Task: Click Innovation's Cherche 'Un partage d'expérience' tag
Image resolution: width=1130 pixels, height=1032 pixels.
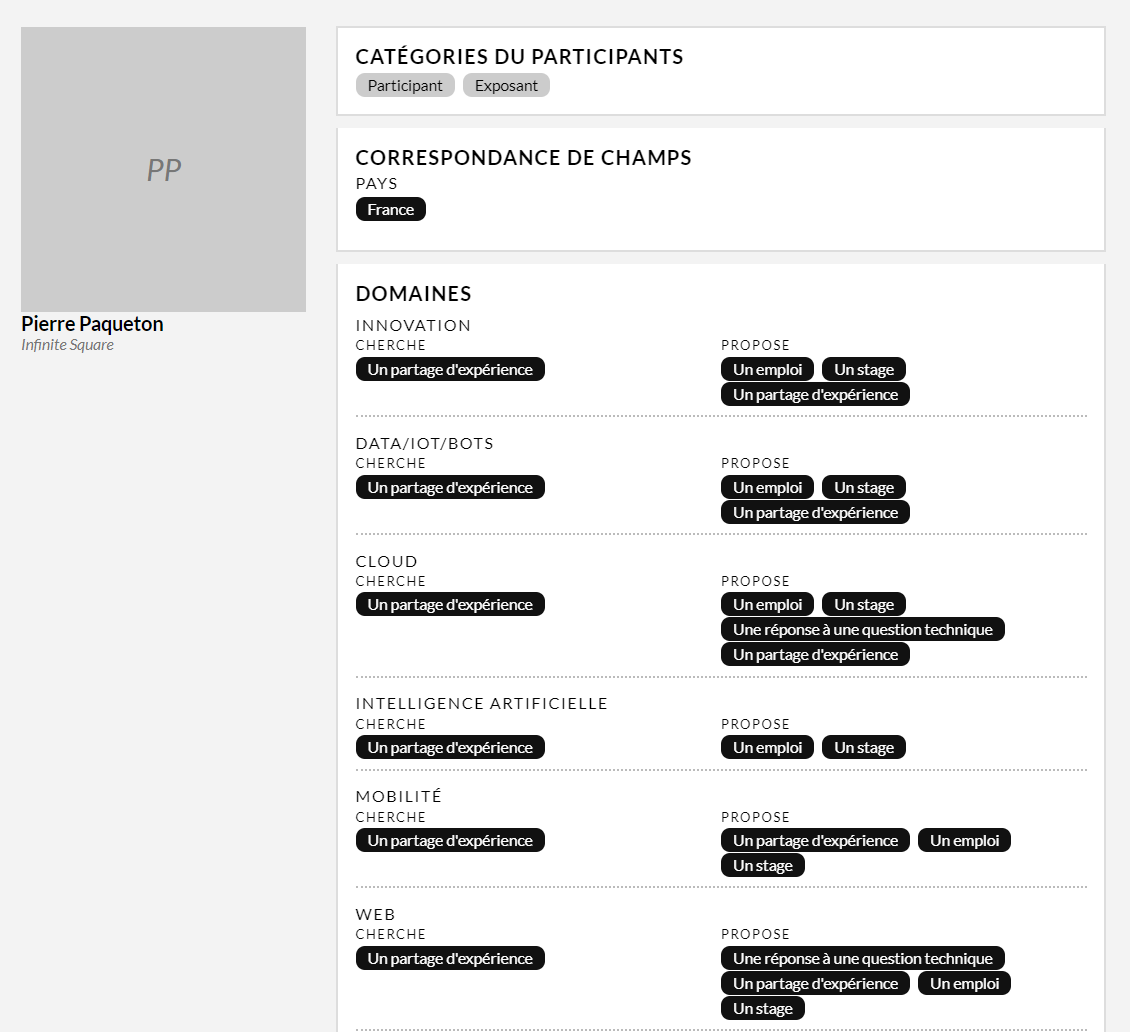Action: 450,370
